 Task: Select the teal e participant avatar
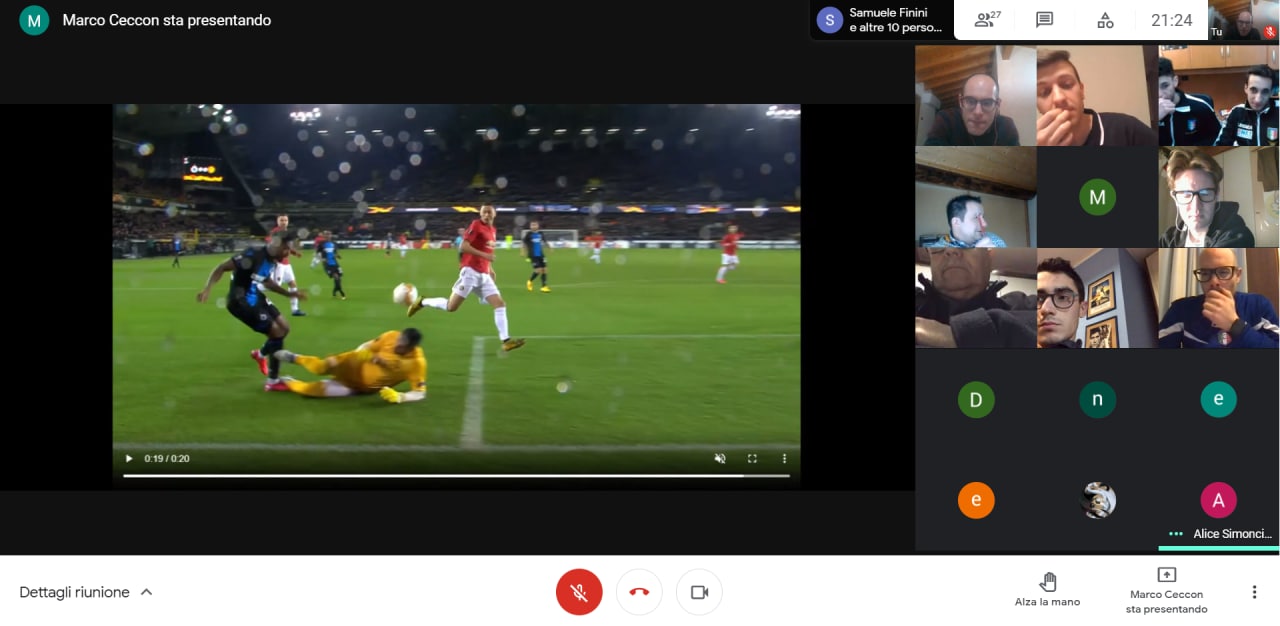coord(1218,400)
